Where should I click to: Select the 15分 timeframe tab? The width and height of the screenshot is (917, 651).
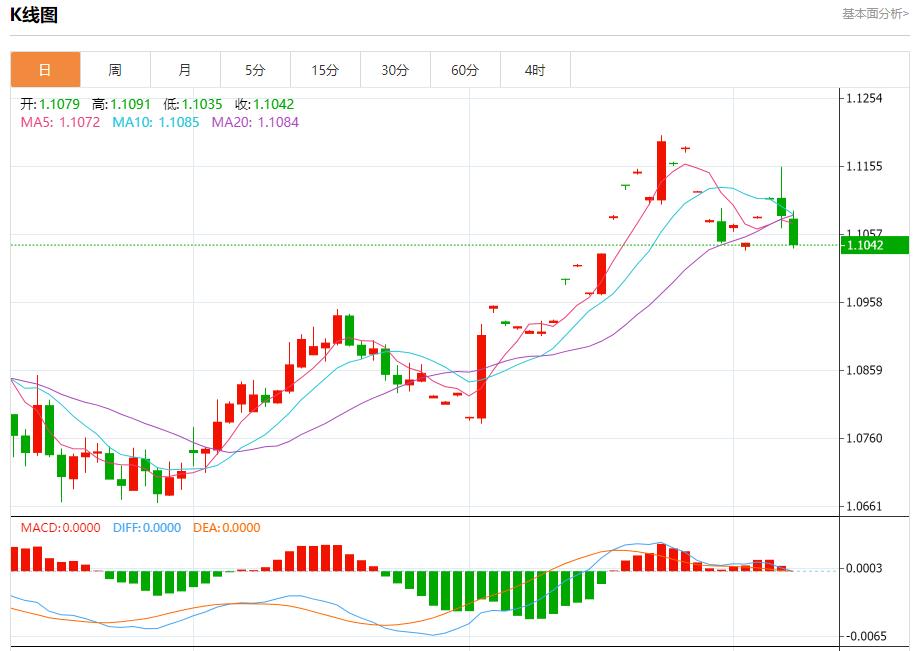tap(325, 70)
